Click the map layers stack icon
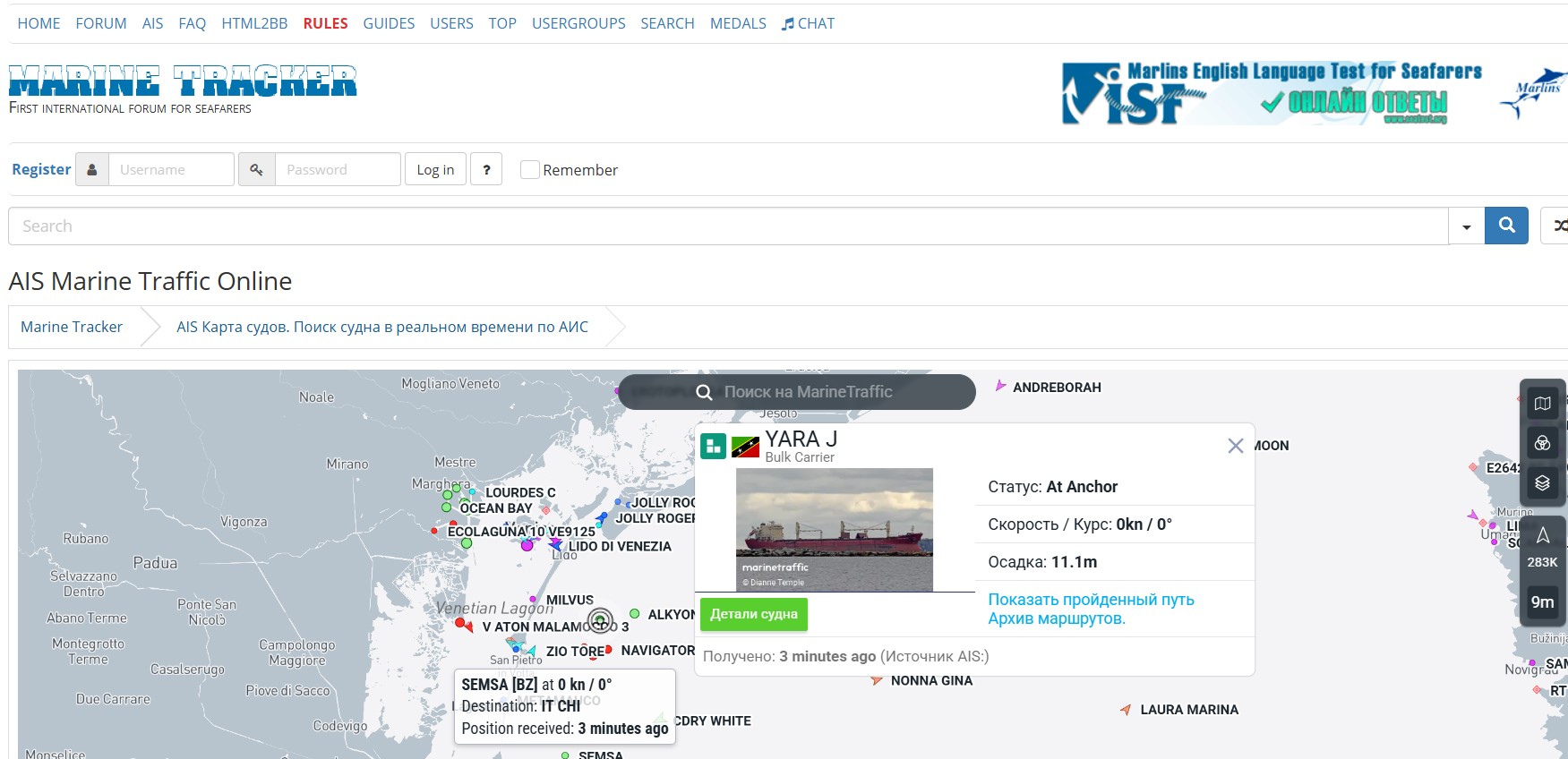The height and width of the screenshot is (759, 1568). point(1542,483)
